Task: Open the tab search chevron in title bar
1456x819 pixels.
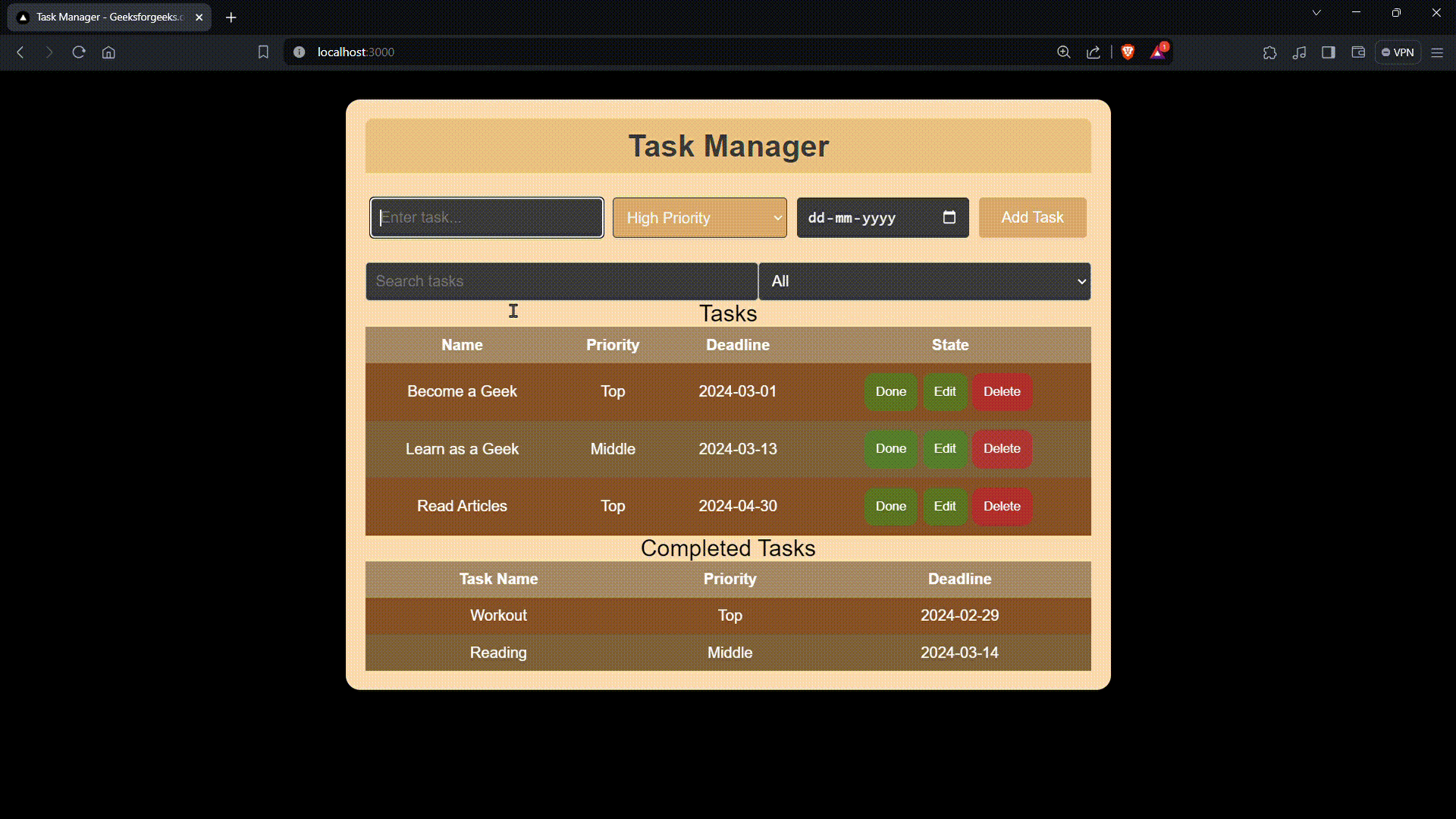Action: [x=1317, y=13]
